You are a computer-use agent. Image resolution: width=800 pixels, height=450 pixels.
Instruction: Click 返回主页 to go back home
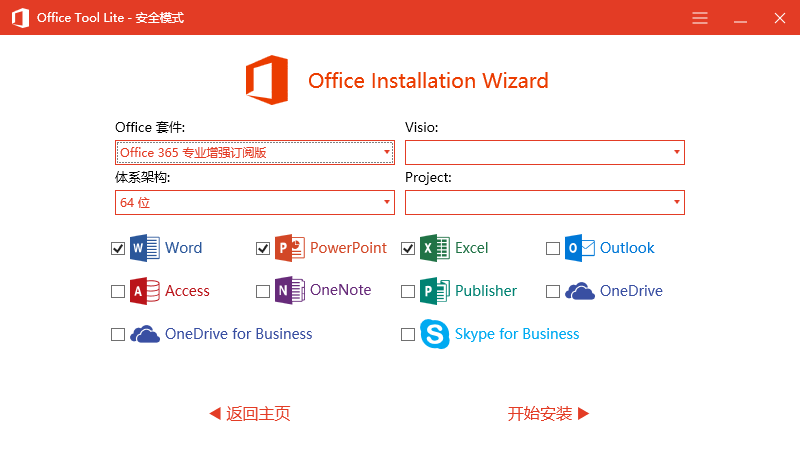click(x=249, y=414)
